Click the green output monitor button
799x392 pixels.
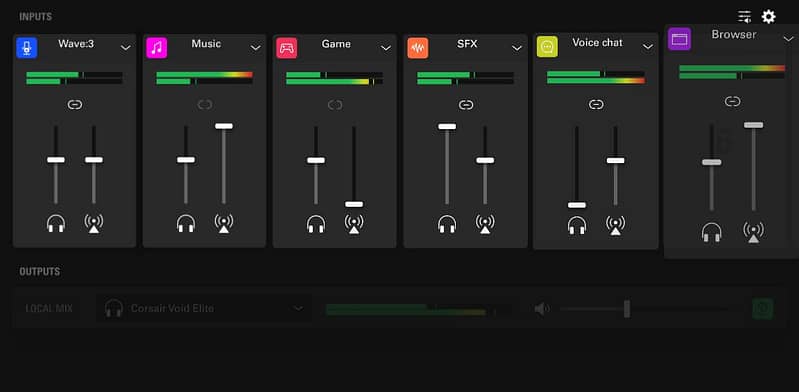763,308
